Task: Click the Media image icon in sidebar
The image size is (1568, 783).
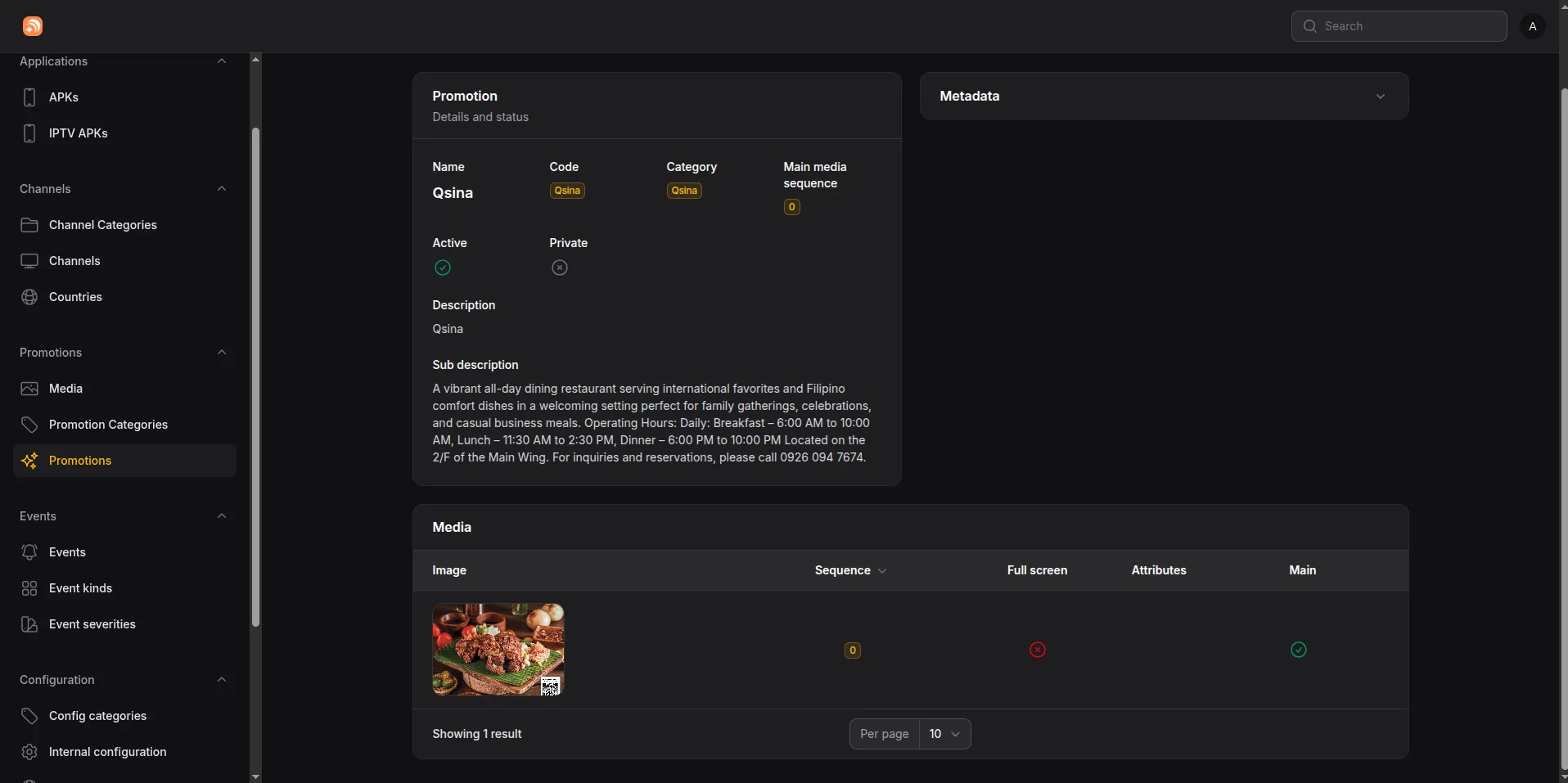Action: coord(29,389)
